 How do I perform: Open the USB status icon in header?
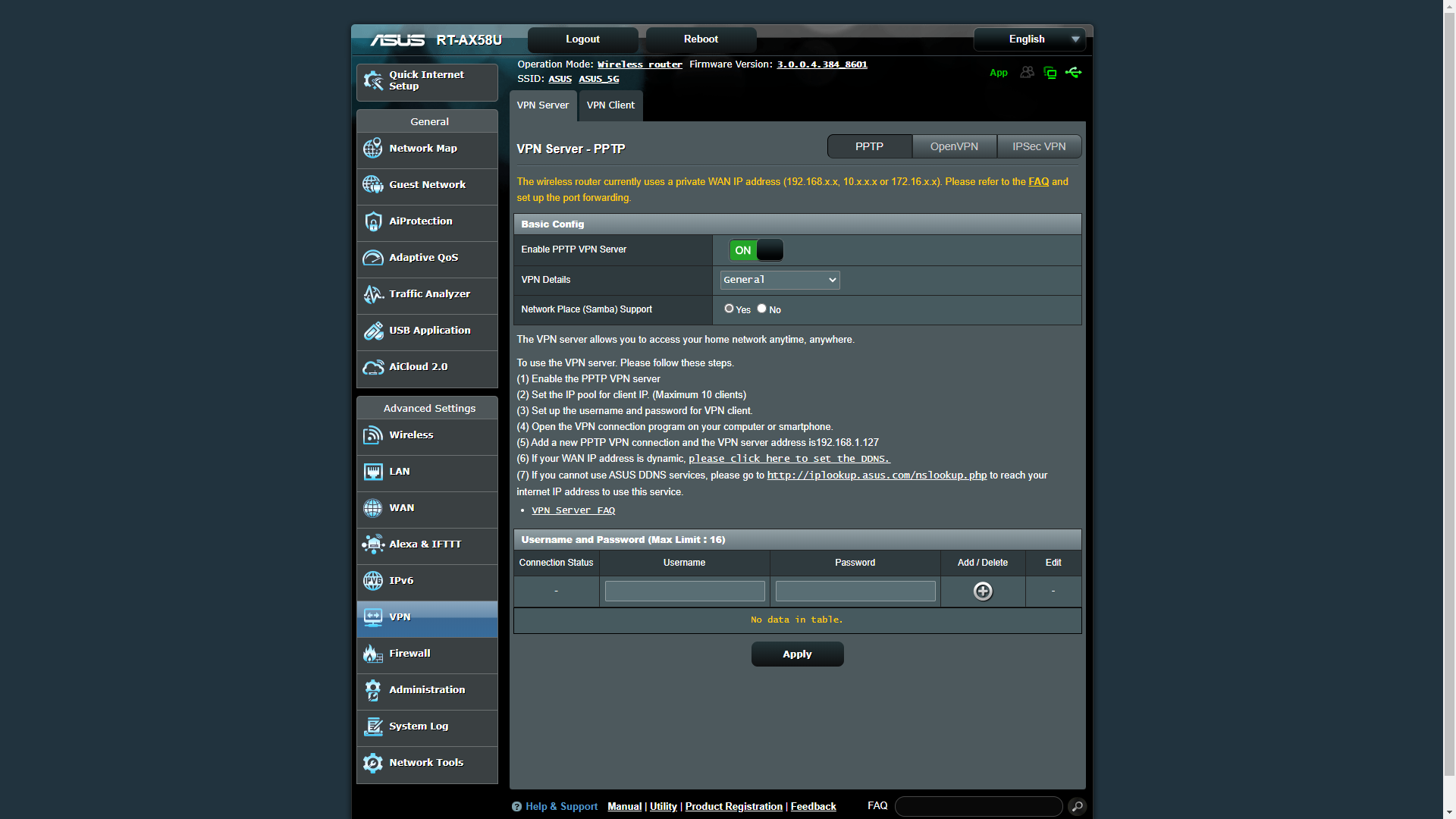pos(1073,73)
